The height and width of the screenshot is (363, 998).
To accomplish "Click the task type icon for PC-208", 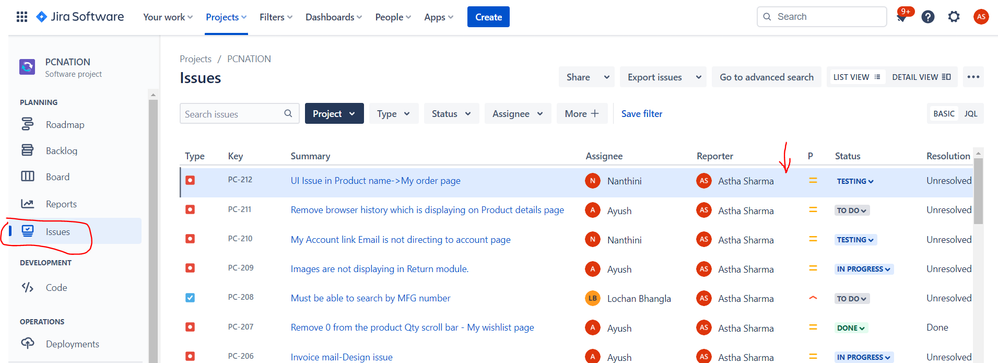I will [190, 298].
